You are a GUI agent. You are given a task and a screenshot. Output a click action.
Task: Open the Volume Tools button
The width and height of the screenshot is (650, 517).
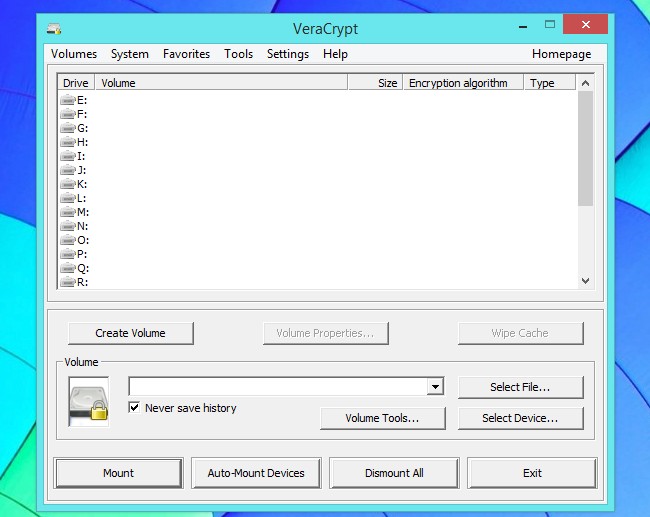click(x=383, y=418)
